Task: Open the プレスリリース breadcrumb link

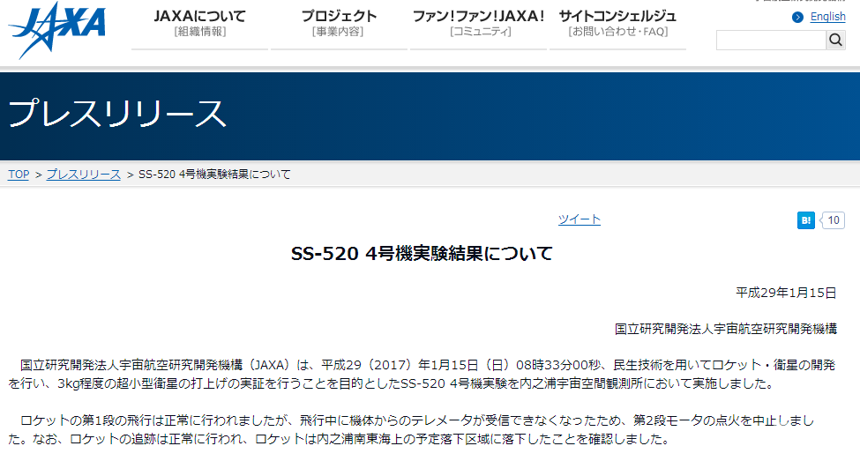Action: tap(83, 174)
